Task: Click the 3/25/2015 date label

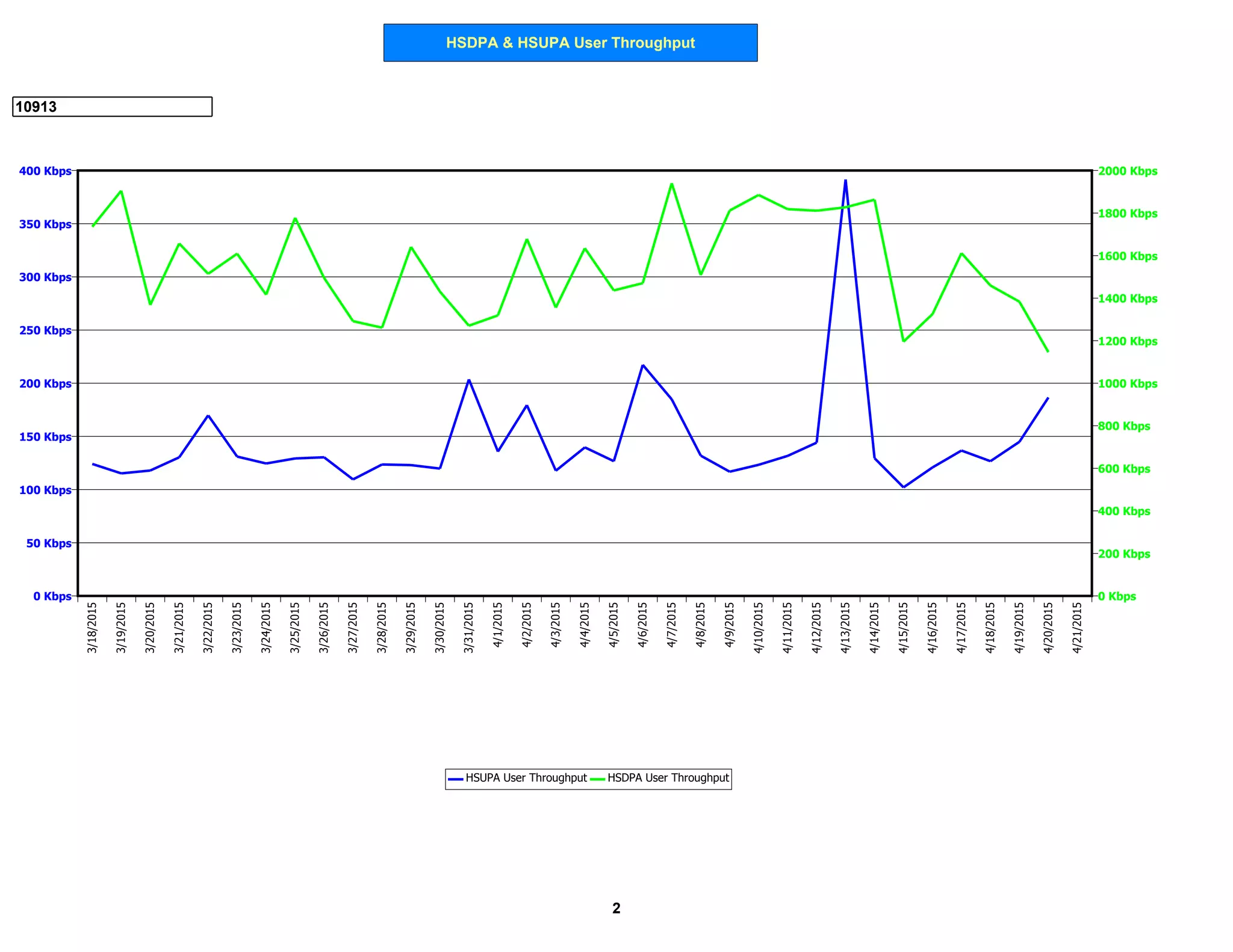Action: 295,628
